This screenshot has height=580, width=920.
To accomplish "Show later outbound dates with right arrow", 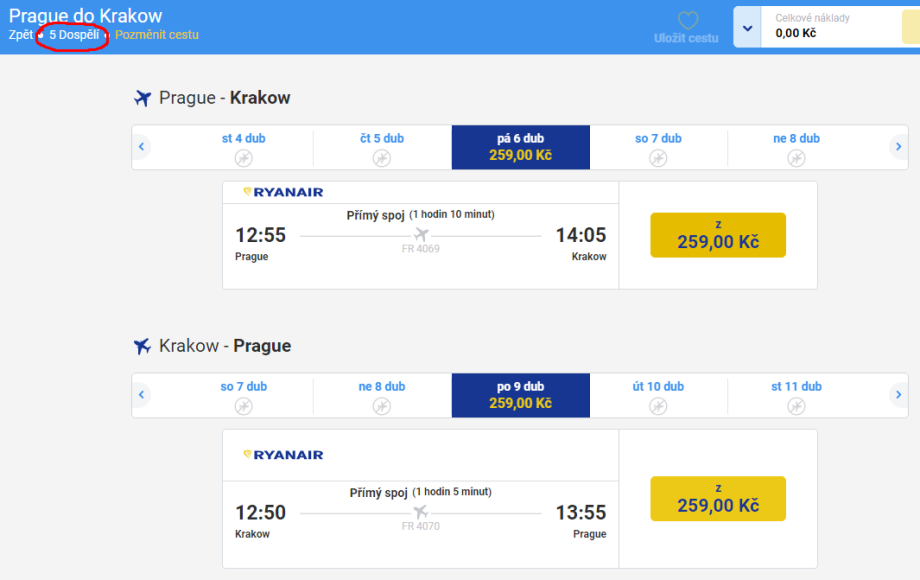I will [x=898, y=147].
